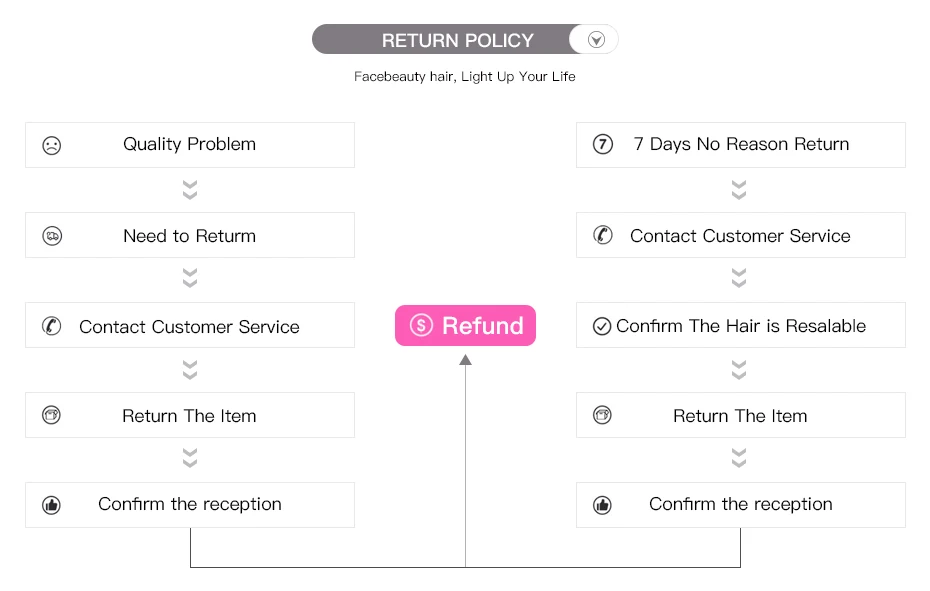Viewport: 930px width, 591px height.
Task: Click the thumbs-up icon in the Quality Problem flow
Action: (52, 505)
